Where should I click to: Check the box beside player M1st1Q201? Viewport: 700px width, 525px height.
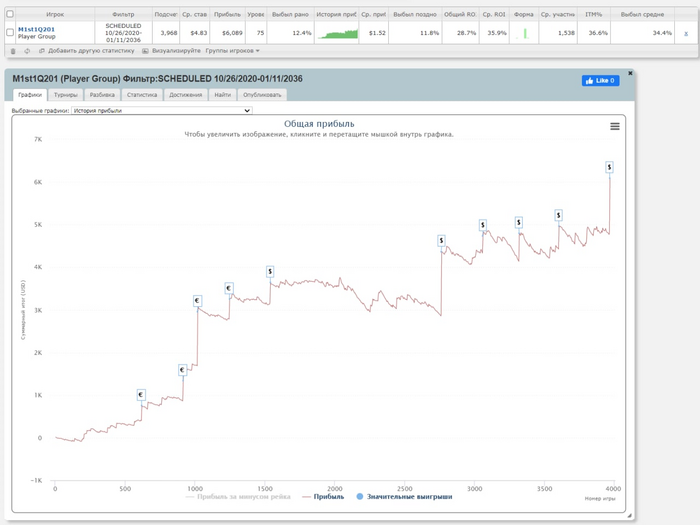(x=10, y=32)
